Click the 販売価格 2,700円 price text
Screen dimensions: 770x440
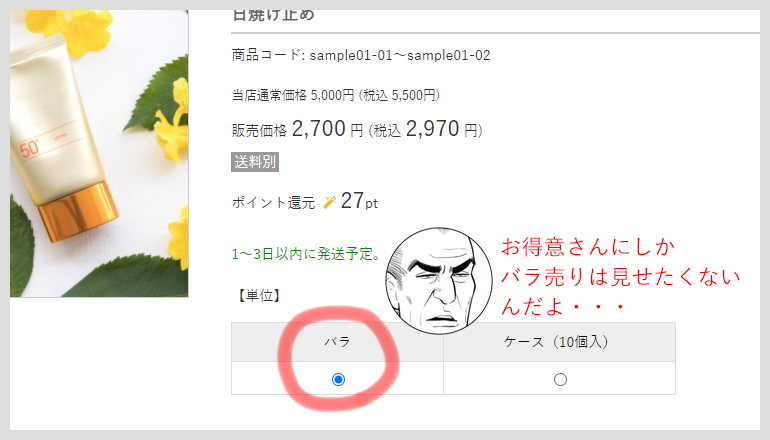pos(298,130)
